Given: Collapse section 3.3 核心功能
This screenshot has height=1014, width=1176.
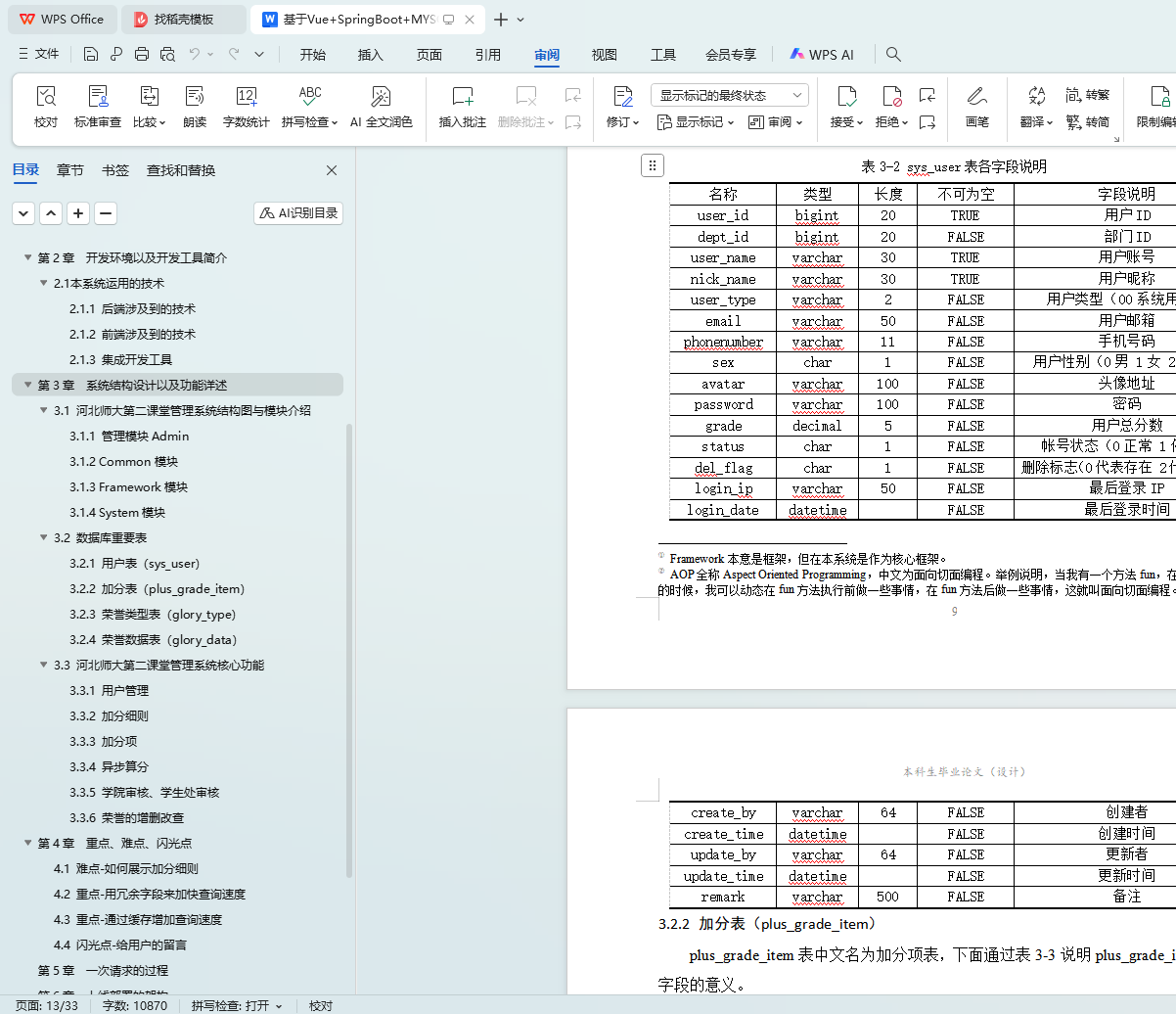Looking at the screenshot, I should [x=44, y=665].
